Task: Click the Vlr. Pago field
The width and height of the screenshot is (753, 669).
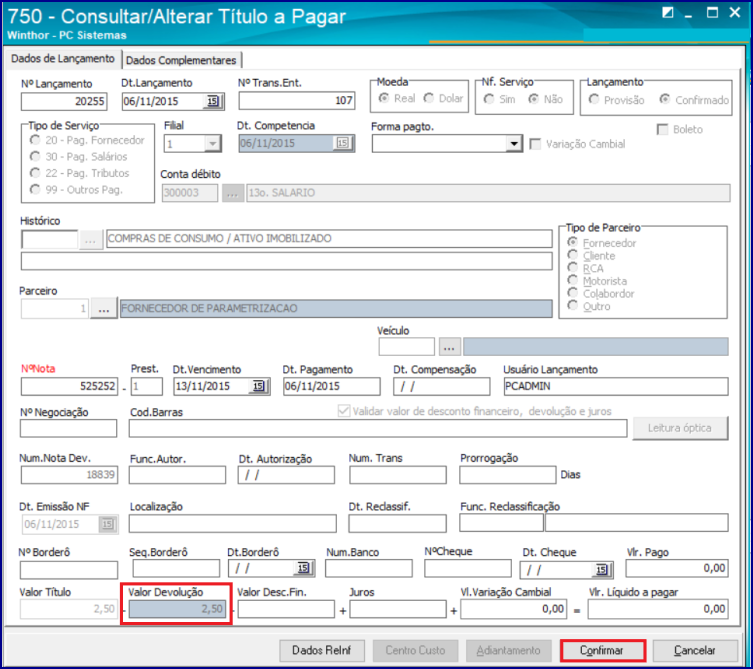Action: point(677,568)
